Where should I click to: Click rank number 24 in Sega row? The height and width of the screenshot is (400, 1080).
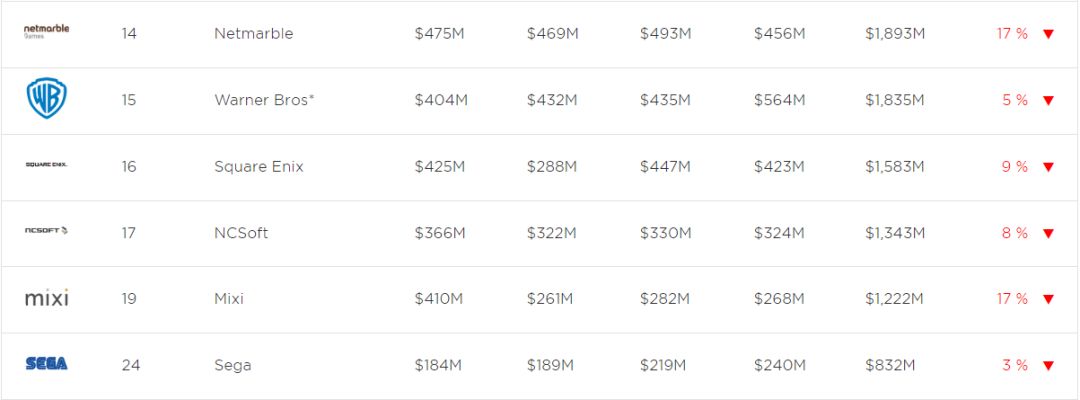[131, 365]
